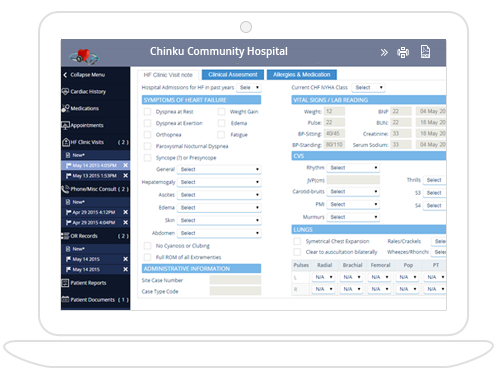Click the PDF document export icon
This screenshot has height=379, width=500.
(425, 52)
